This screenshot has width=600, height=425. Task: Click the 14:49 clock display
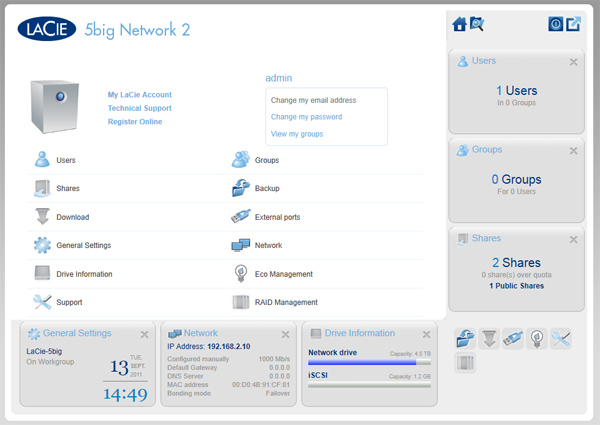point(125,394)
